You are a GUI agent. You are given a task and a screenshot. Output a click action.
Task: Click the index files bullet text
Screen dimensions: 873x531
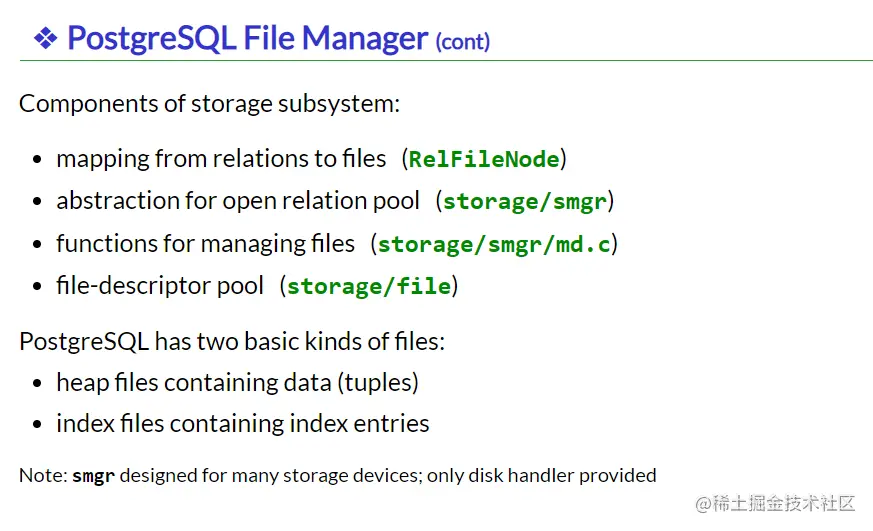click(243, 424)
